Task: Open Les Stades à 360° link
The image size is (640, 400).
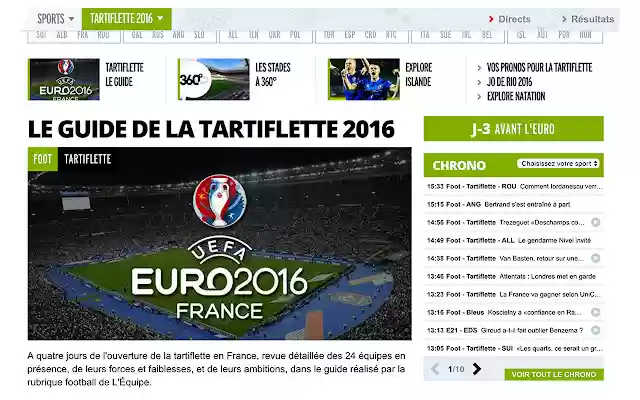Action: point(273,74)
